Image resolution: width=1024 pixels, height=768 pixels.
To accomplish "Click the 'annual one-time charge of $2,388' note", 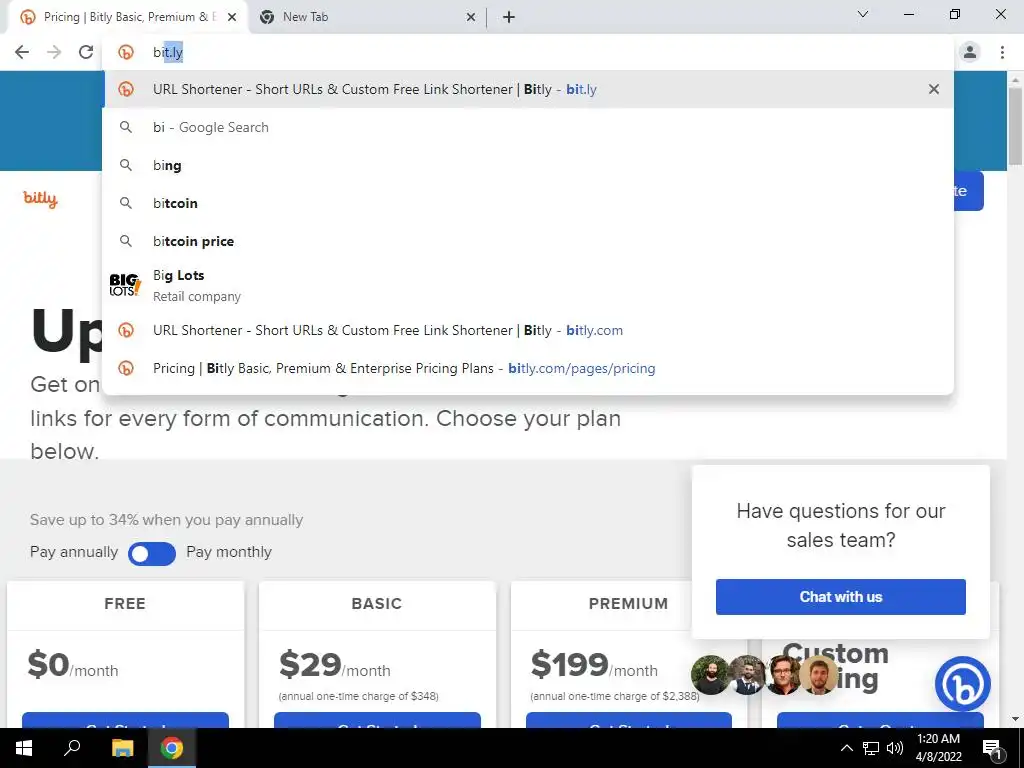I will click(615, 696).
